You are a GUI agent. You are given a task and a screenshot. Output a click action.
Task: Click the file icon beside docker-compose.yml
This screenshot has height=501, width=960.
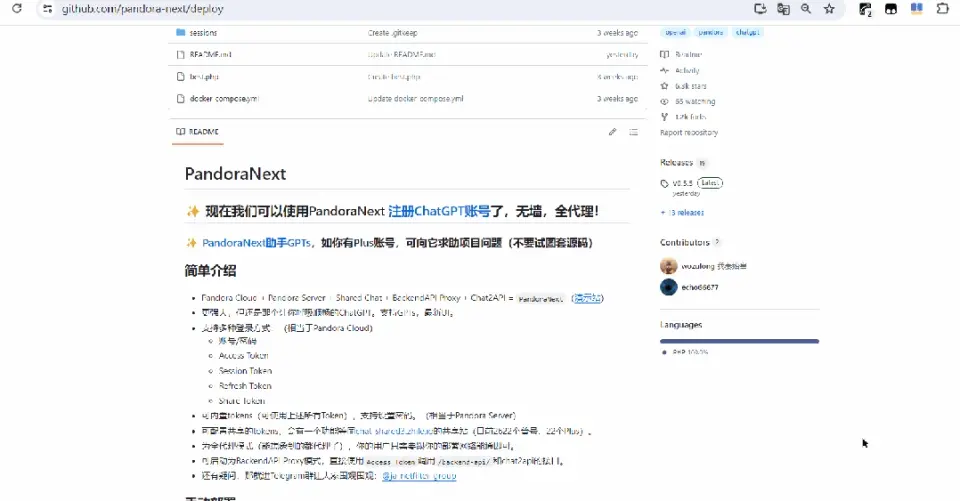tap(180, 99)
